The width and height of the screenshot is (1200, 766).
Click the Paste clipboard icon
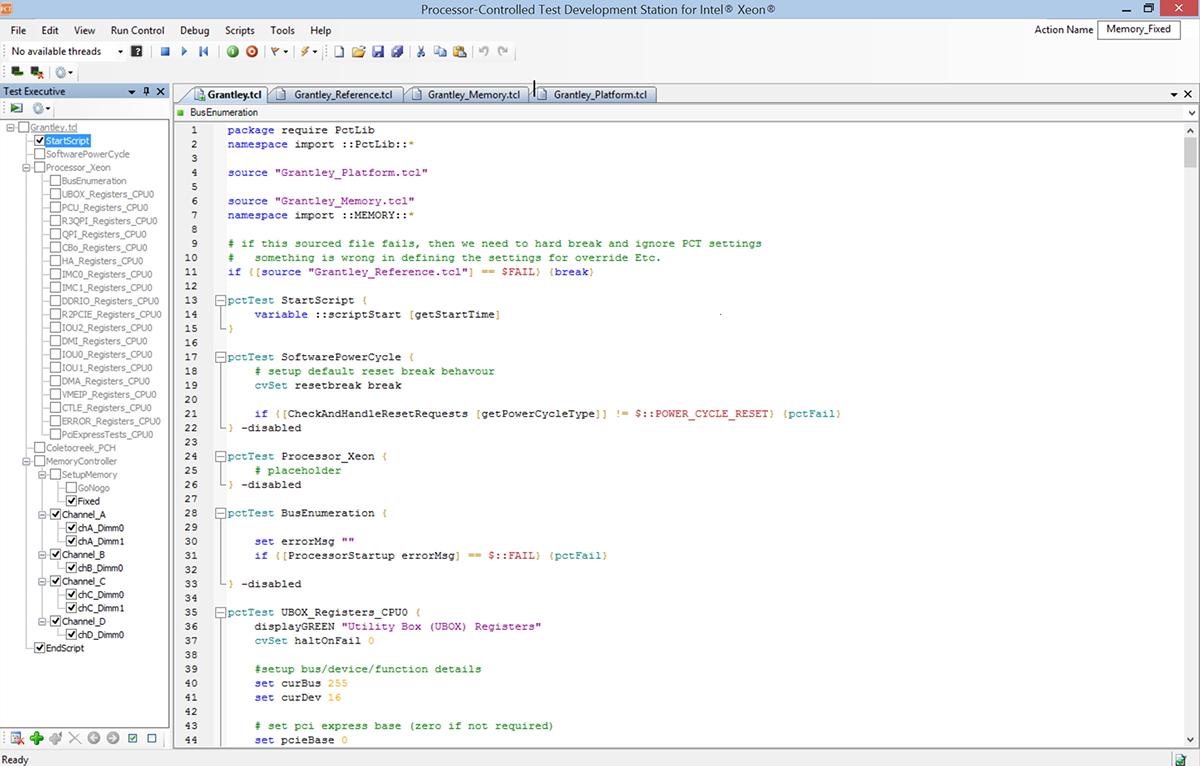click(x=460, y=51)
